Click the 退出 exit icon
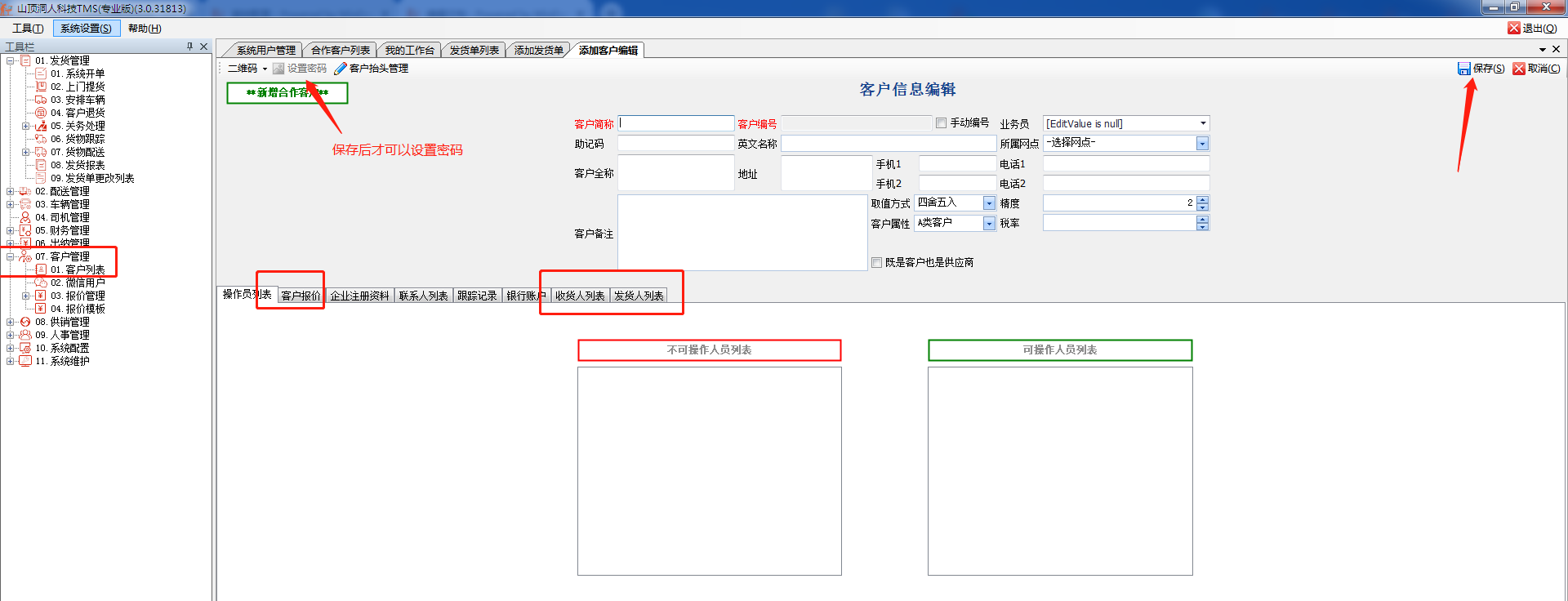Viewport: 1568px width, 601px height. 1514,28
